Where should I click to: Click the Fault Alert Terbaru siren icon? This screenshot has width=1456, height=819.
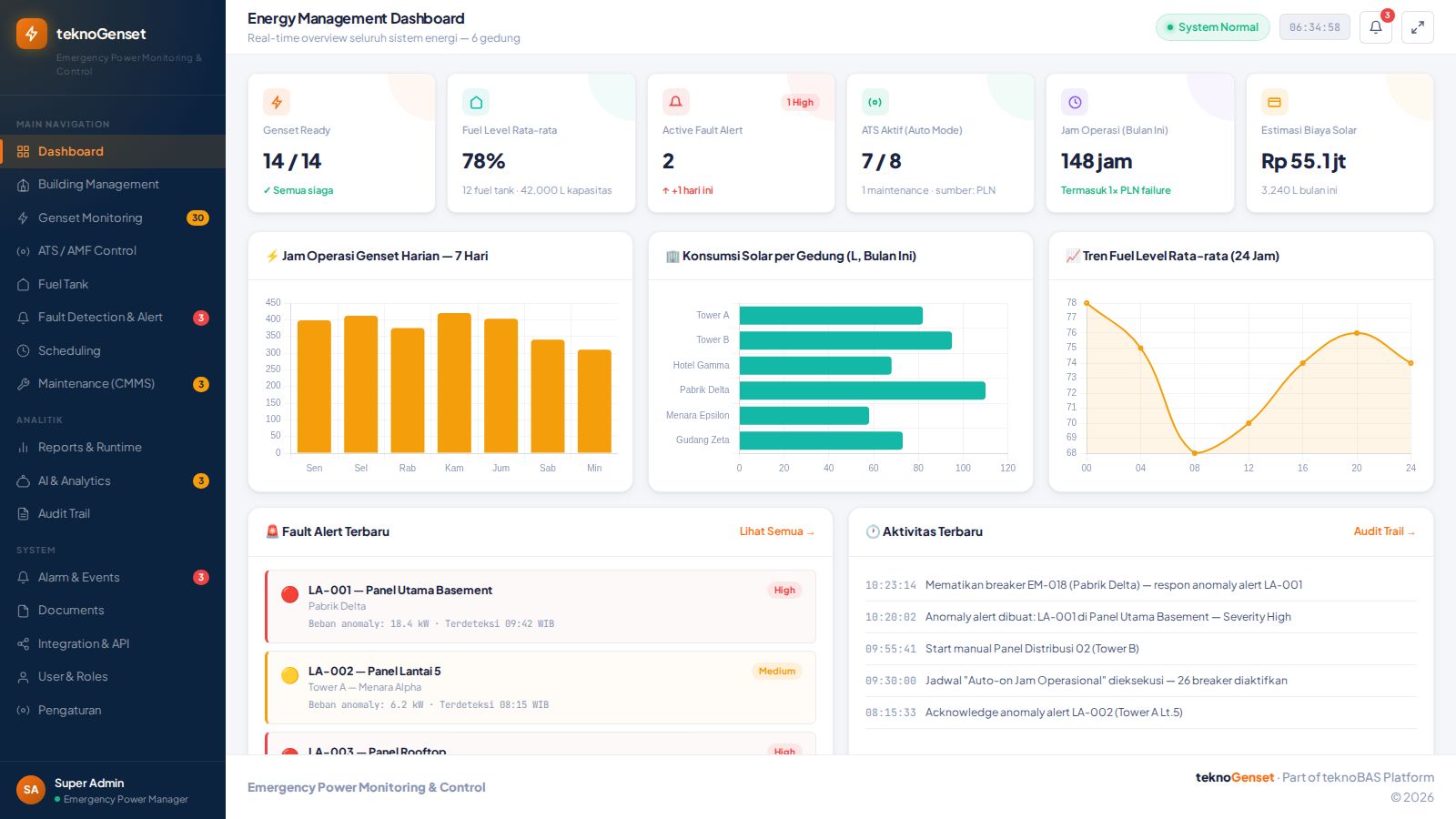tap(272, 531)
